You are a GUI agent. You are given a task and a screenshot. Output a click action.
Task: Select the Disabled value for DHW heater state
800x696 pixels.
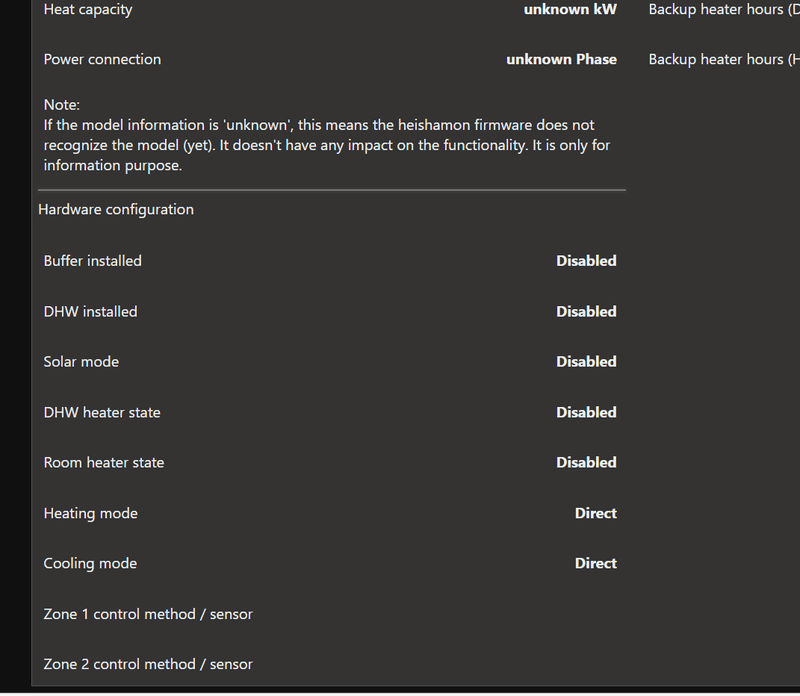[586, 413]
